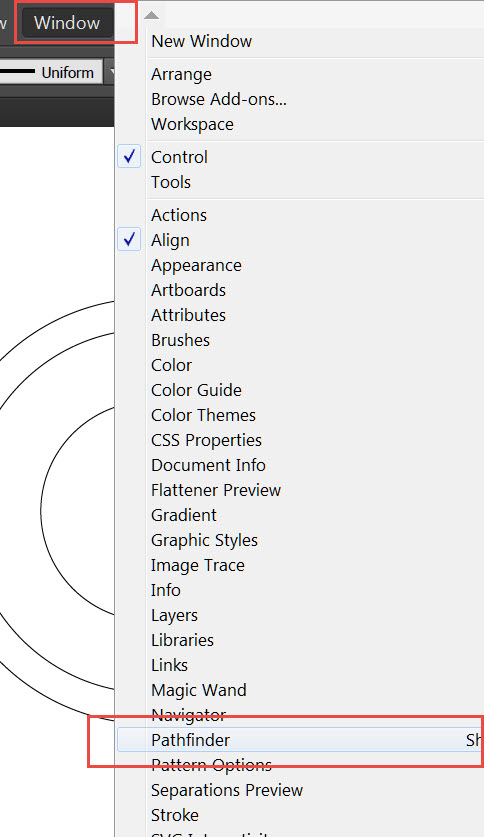Open the Magic Wand panel
The width and height of the screenshot is (484, 837).
[199, 690]
